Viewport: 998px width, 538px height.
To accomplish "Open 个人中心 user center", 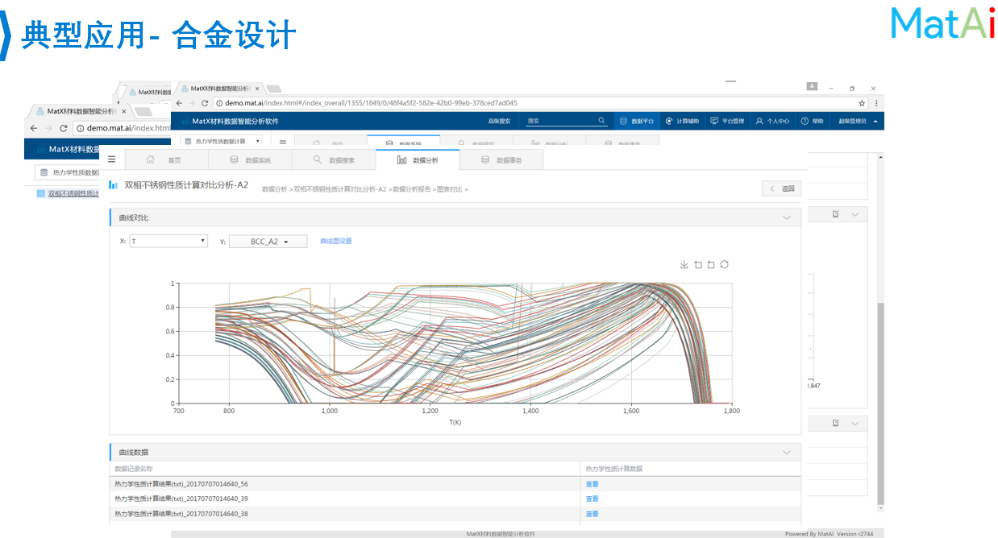I will tap(772, 121).
